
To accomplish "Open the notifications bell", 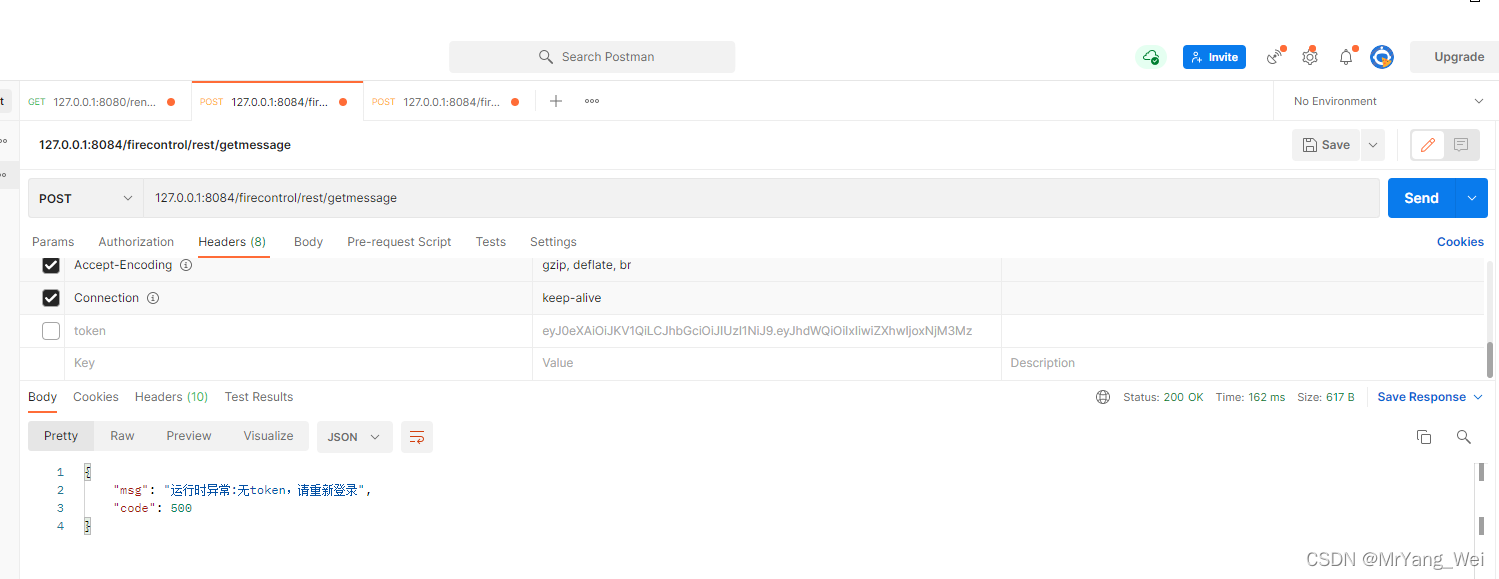I will [1346, 57].
